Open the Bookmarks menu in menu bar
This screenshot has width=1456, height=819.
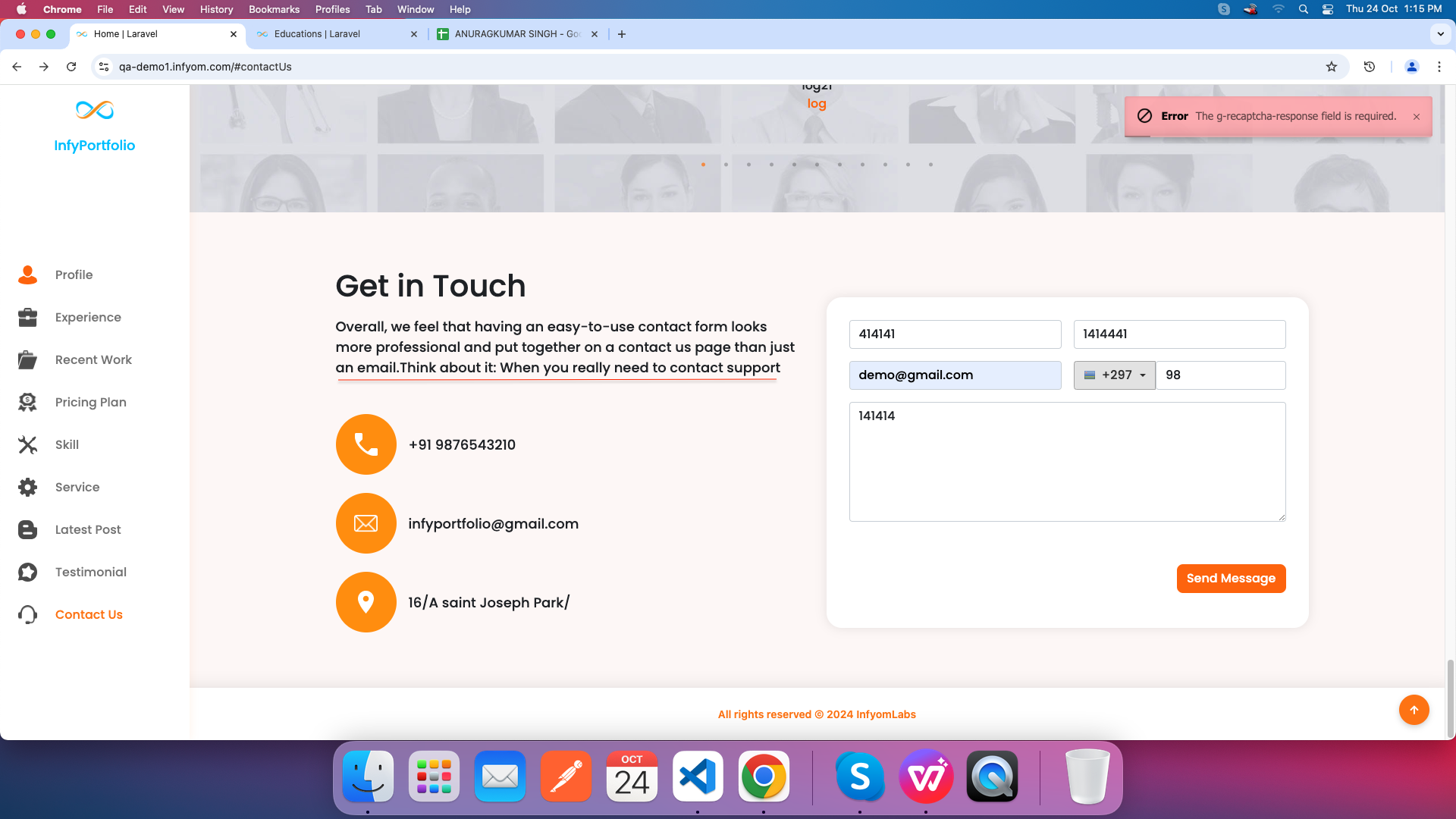pos(274,9)
